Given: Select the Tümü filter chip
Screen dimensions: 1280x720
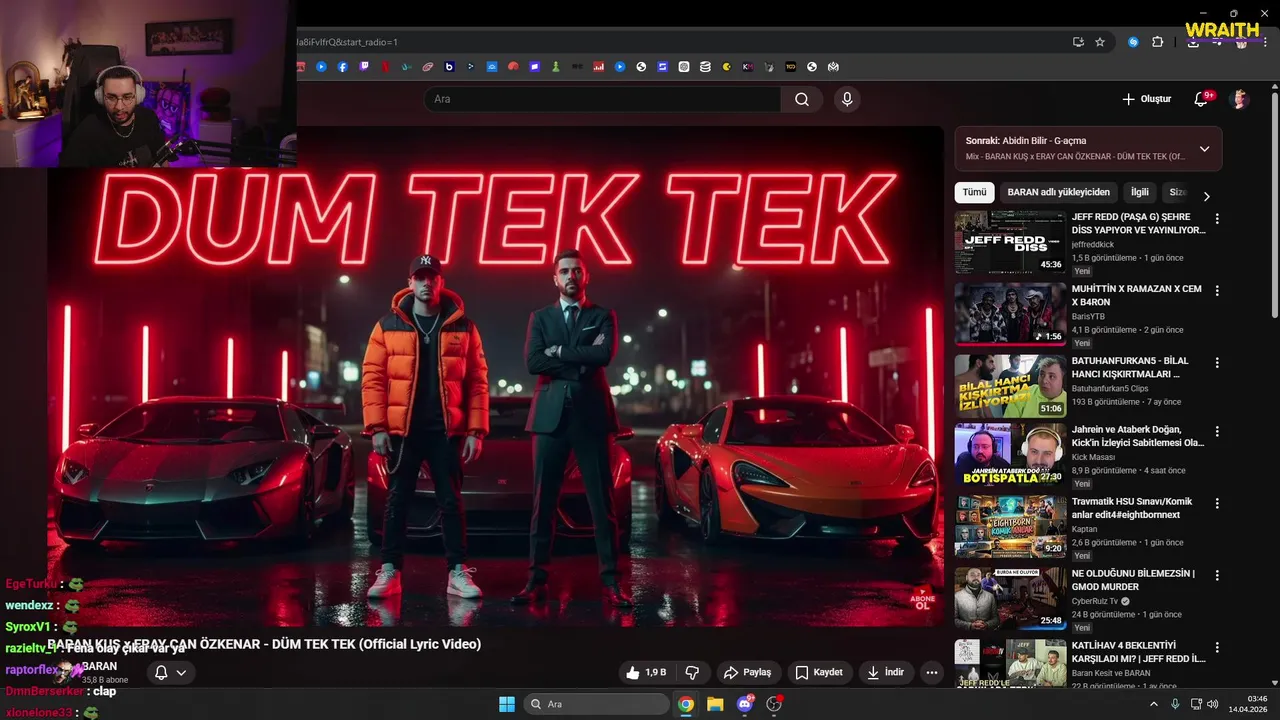Looking at the screenshot, I should [x=975, y=192].
